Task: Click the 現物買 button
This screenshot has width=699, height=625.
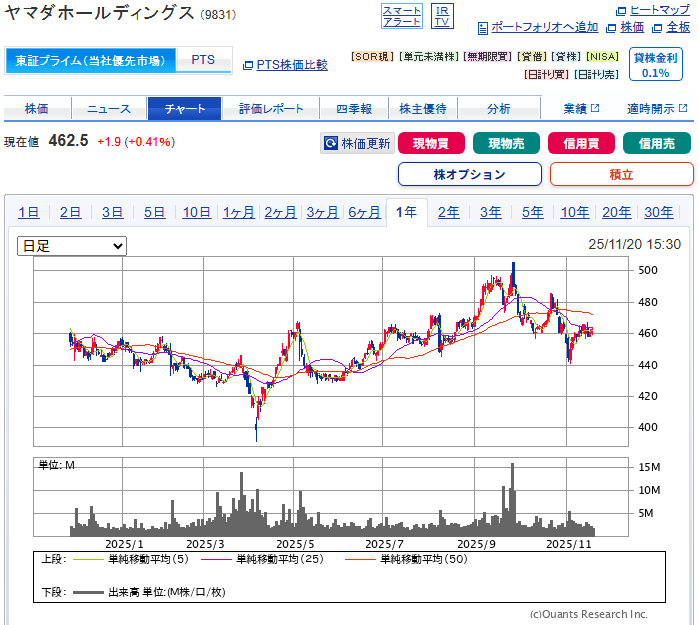Action: pos(431,144)
